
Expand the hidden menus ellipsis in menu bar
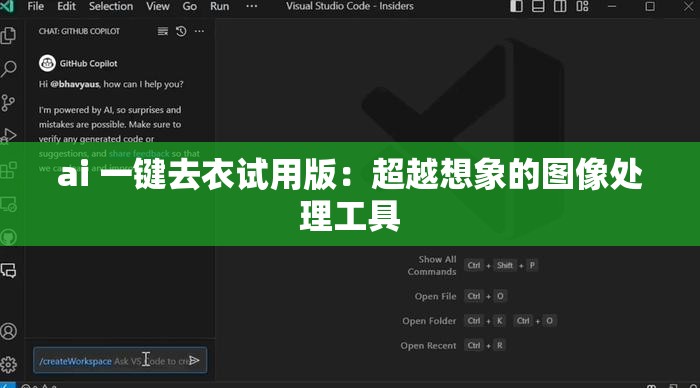252,6
